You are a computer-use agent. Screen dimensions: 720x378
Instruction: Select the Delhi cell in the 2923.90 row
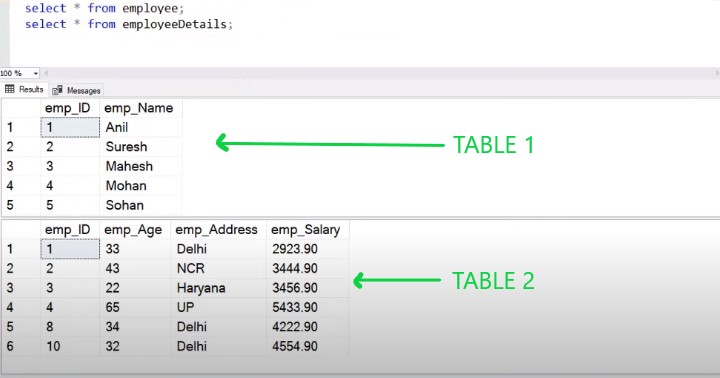(x=219, y=249)
